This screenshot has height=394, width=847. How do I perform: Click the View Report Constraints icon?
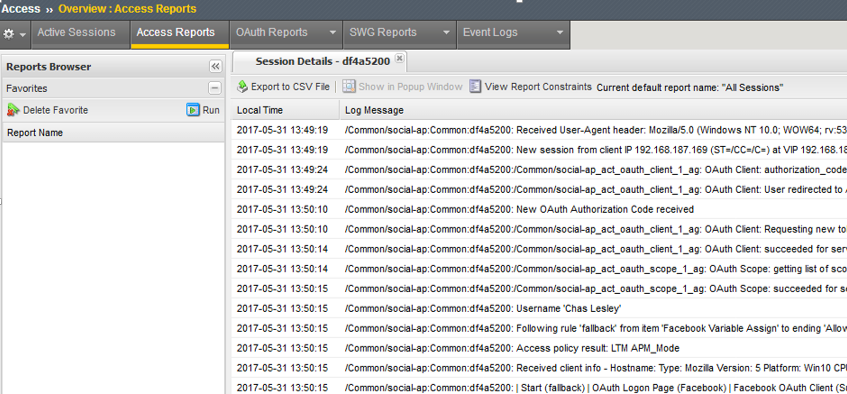475,86
